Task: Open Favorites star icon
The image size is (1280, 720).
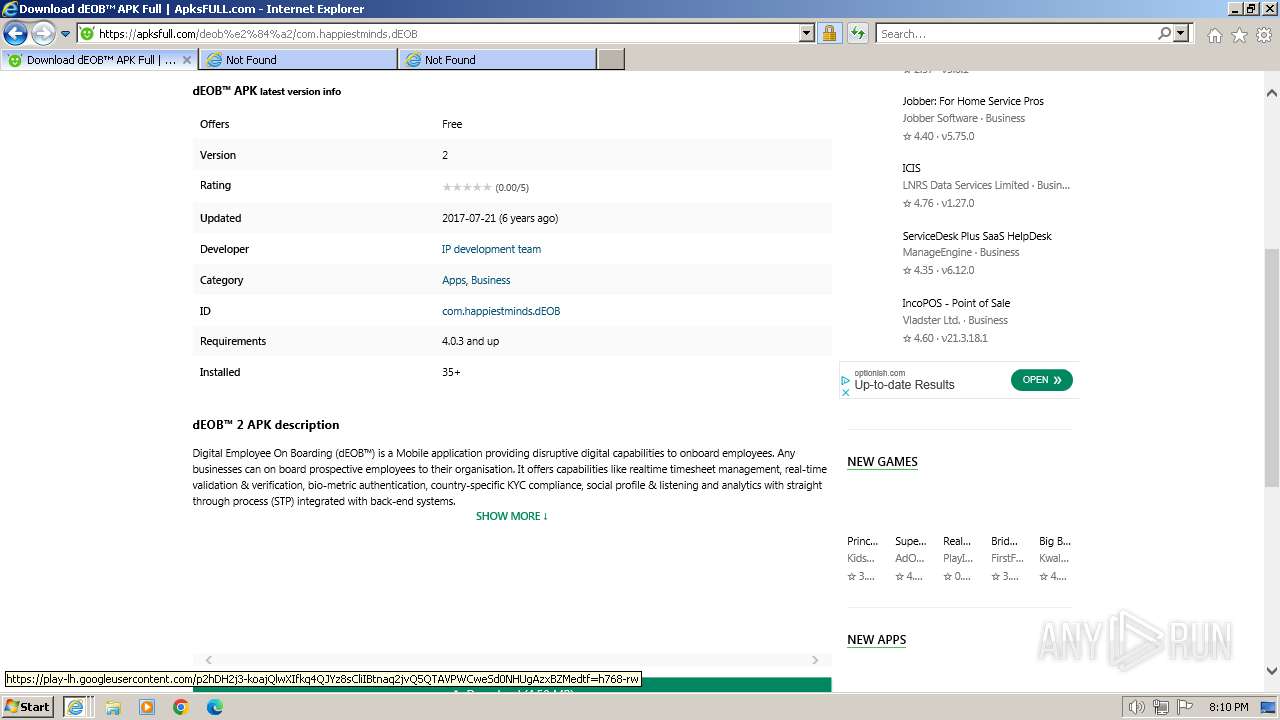Action: pyautogui.click(x=1239, y=35)
